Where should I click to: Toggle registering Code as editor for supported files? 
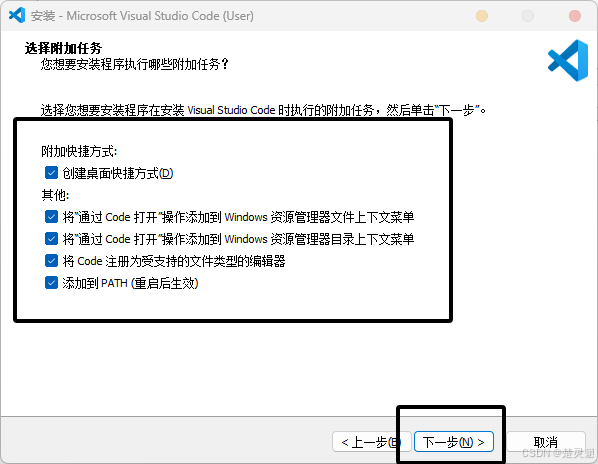point(51,261)
